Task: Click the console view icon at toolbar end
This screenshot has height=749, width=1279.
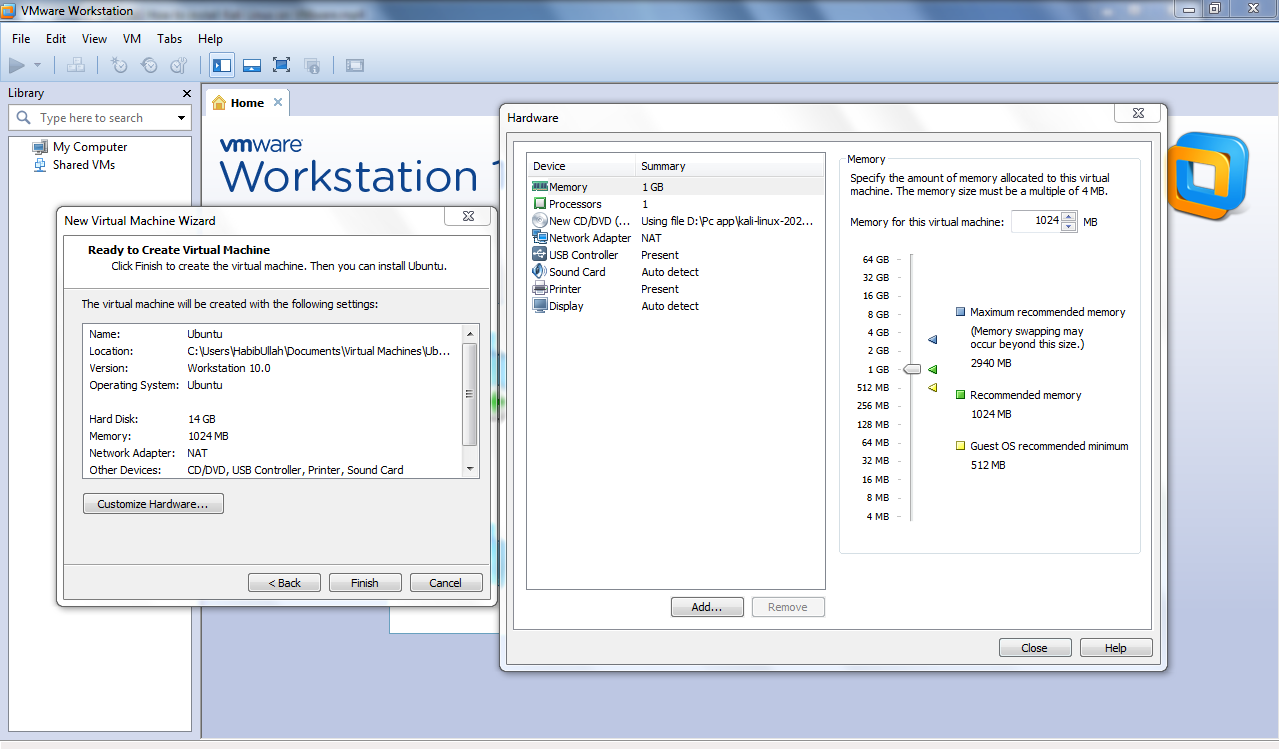Action: pyautogui.click(x=355, y=66)
